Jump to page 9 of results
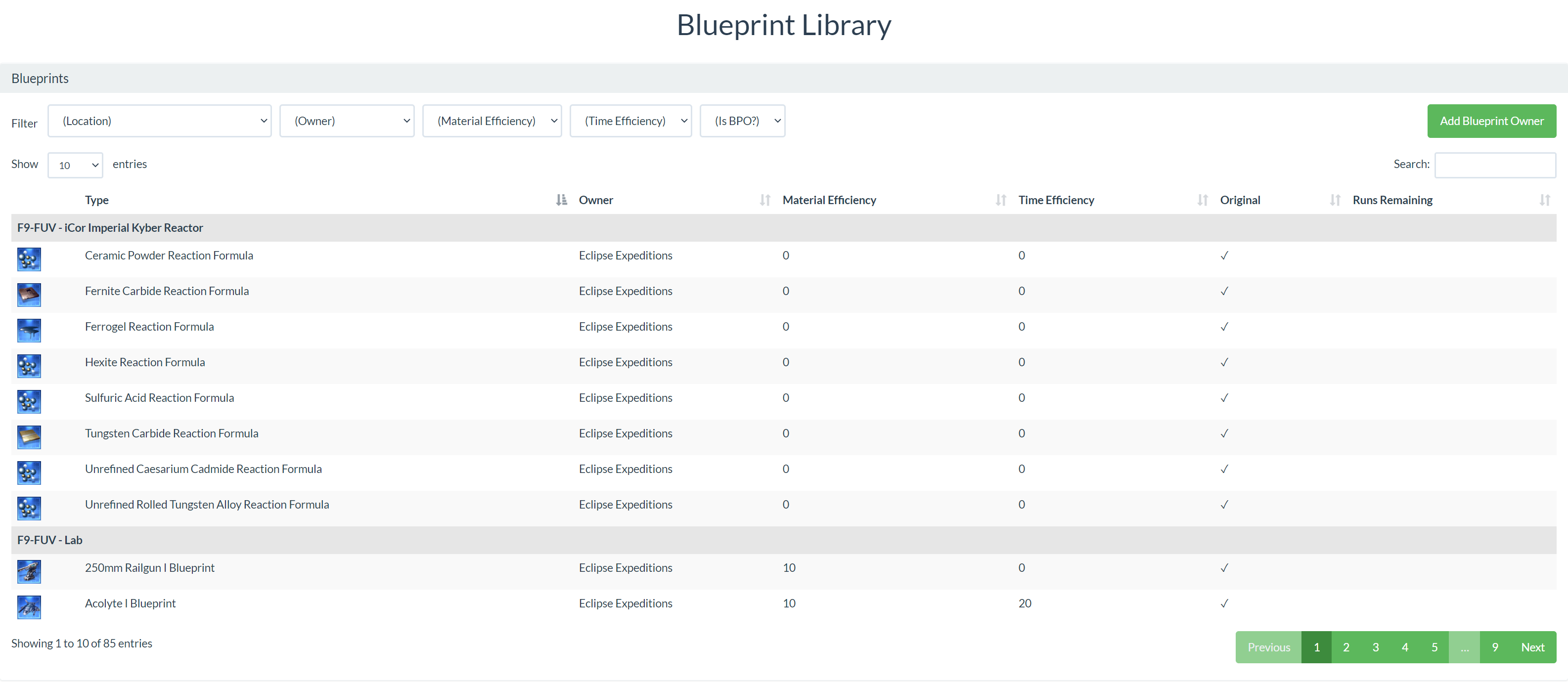The width and height of the screenshot is (1568, 686). point(1494,647)
